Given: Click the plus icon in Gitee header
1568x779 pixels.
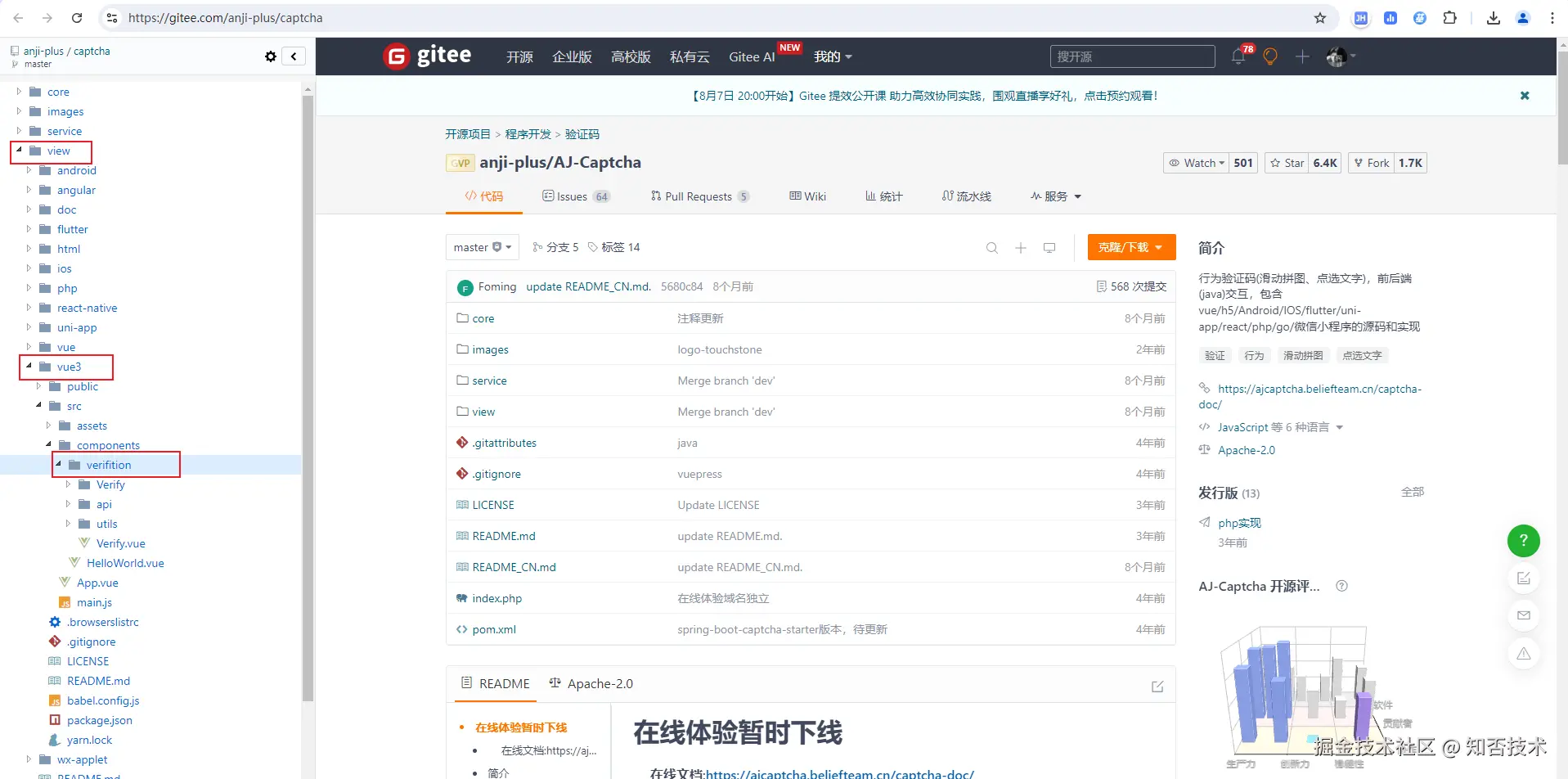Looking at the screenshot, I should (1302, 56).
